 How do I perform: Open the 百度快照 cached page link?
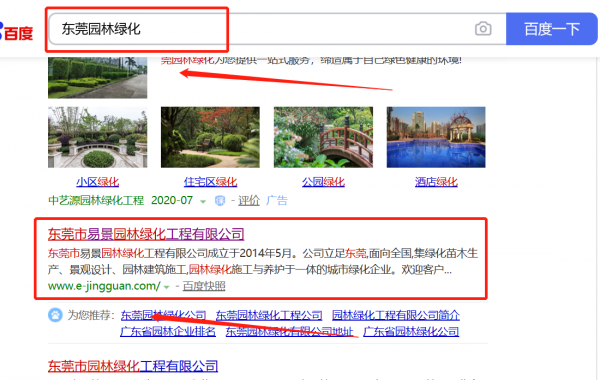pyautogui.click(x=204, y=286)
